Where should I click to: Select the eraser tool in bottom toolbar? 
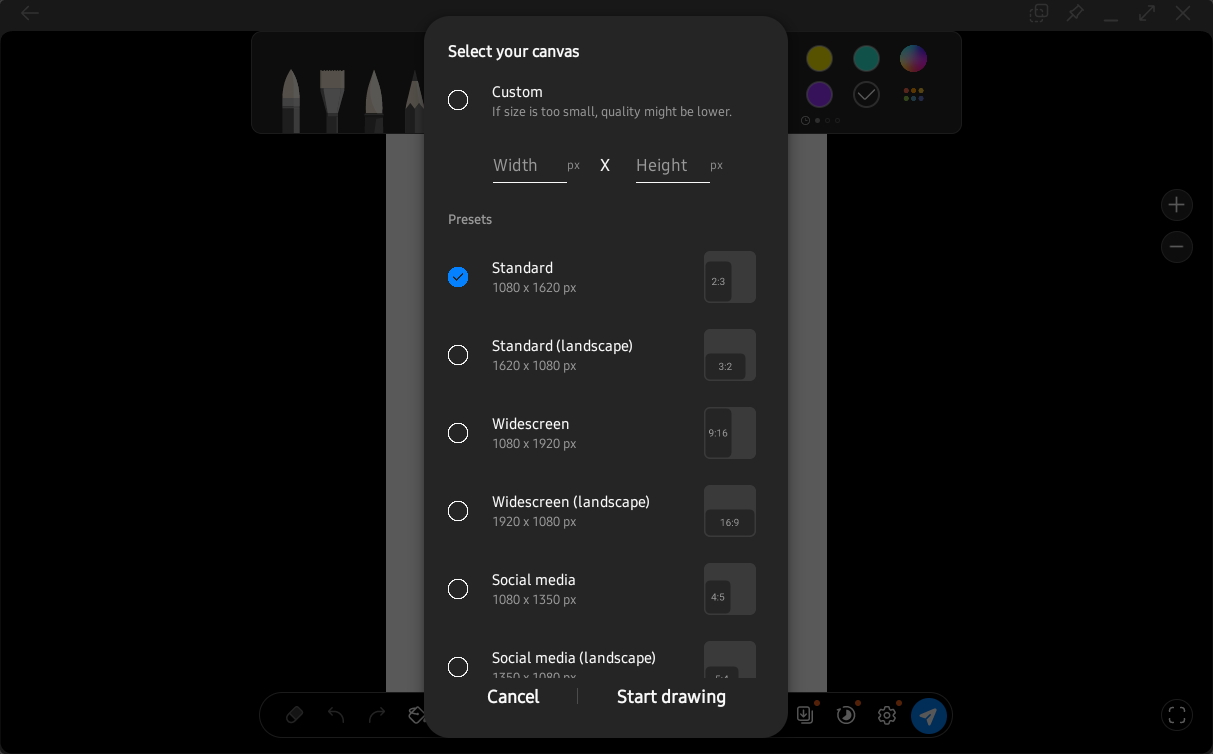(x=294, y=715)
